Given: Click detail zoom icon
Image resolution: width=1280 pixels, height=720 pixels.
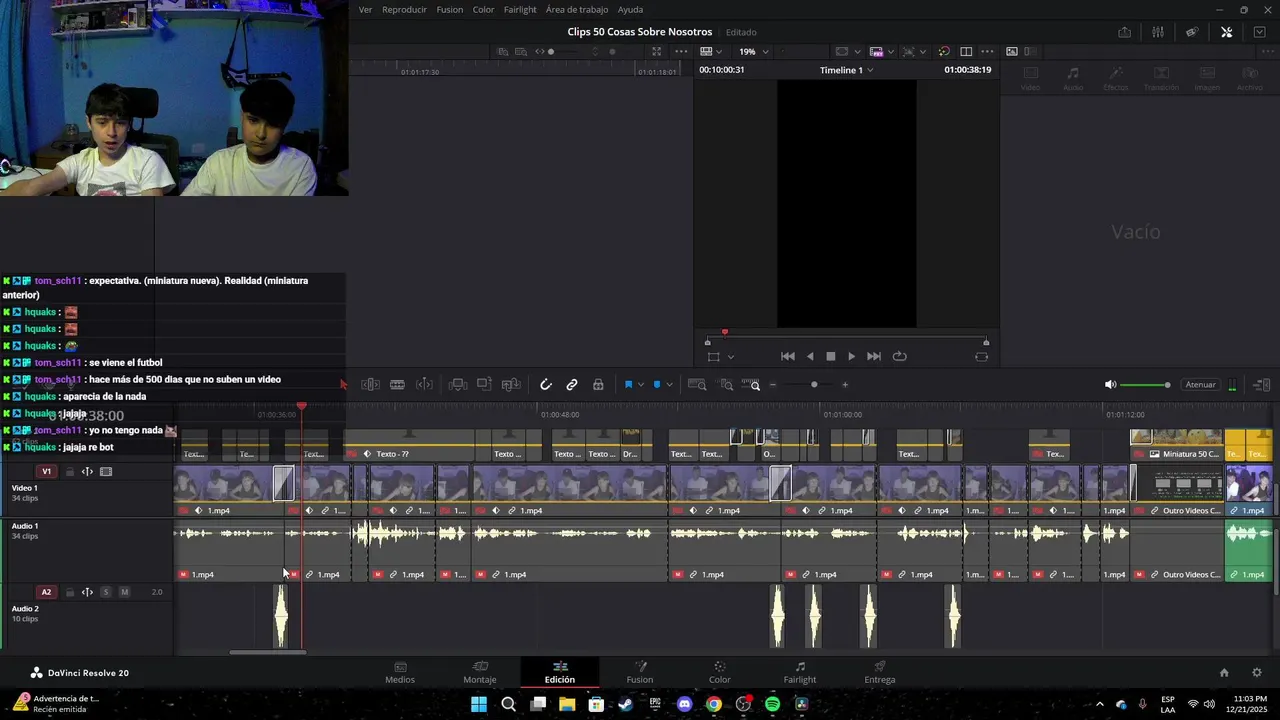Looking at the screenshot, I should (727, 385).
